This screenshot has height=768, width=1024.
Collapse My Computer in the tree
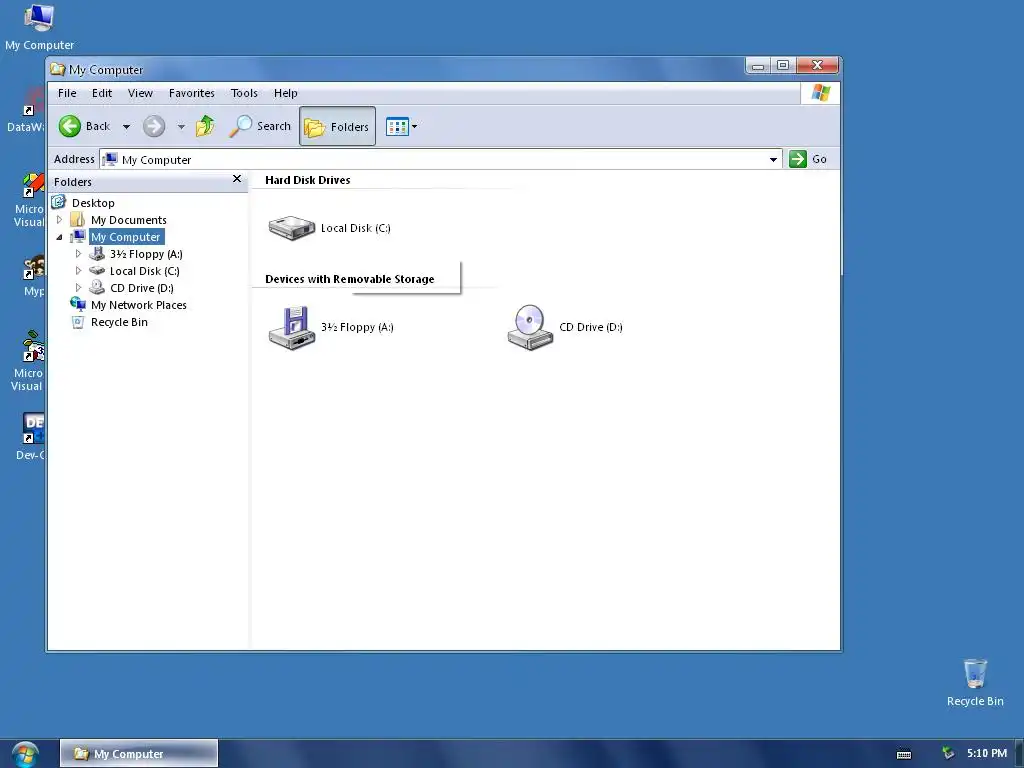[x=59, y=237]
